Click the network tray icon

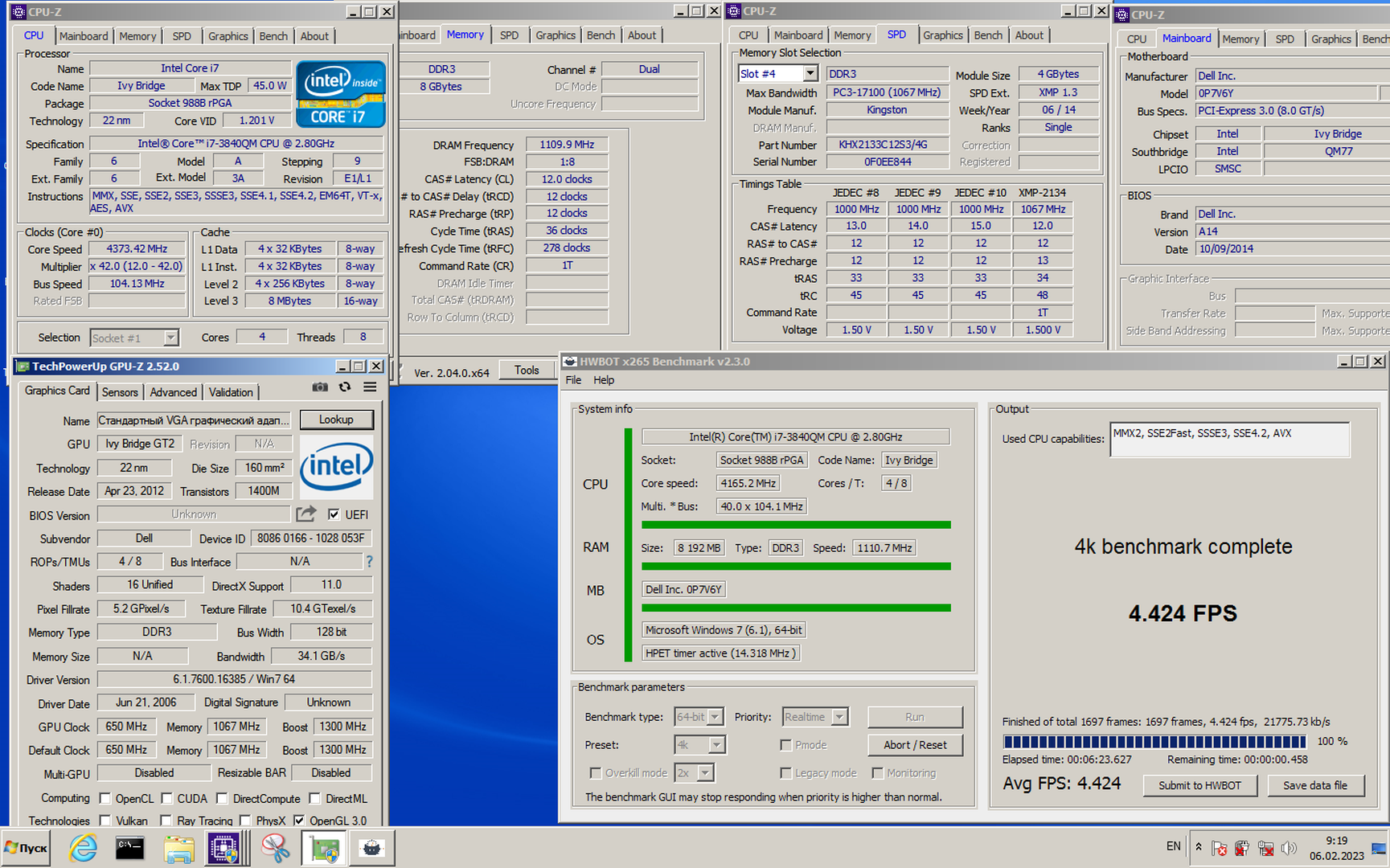[x=1265, y=848]
